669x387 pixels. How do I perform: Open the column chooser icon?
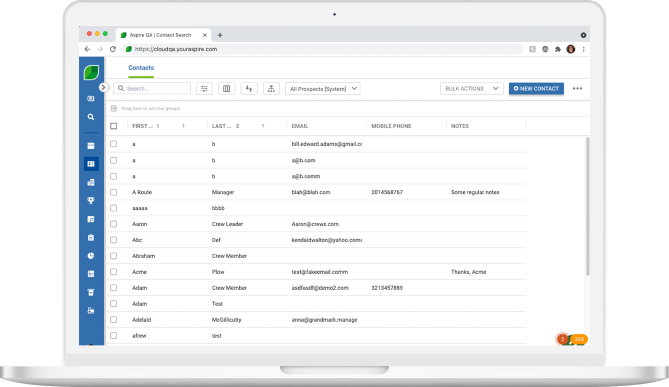[x=227, y=89]
